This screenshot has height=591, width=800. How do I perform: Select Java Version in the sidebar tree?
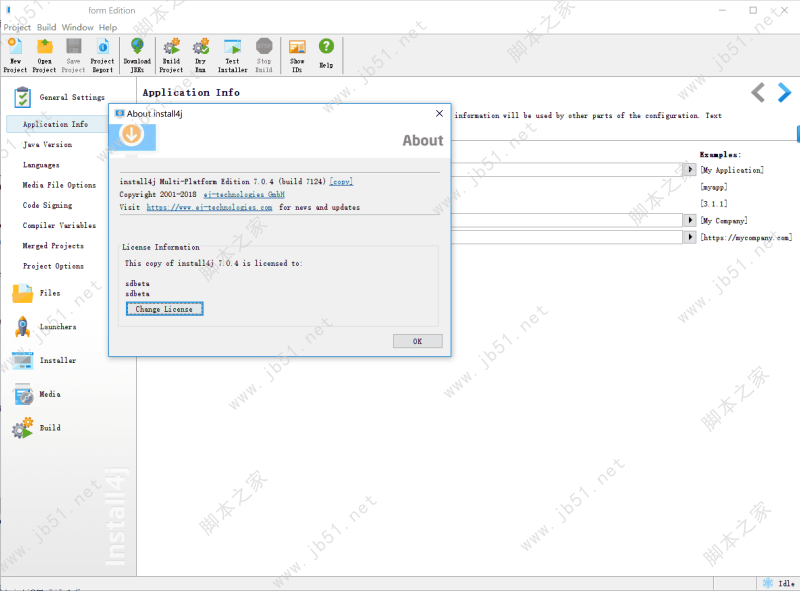click(47, 145)
